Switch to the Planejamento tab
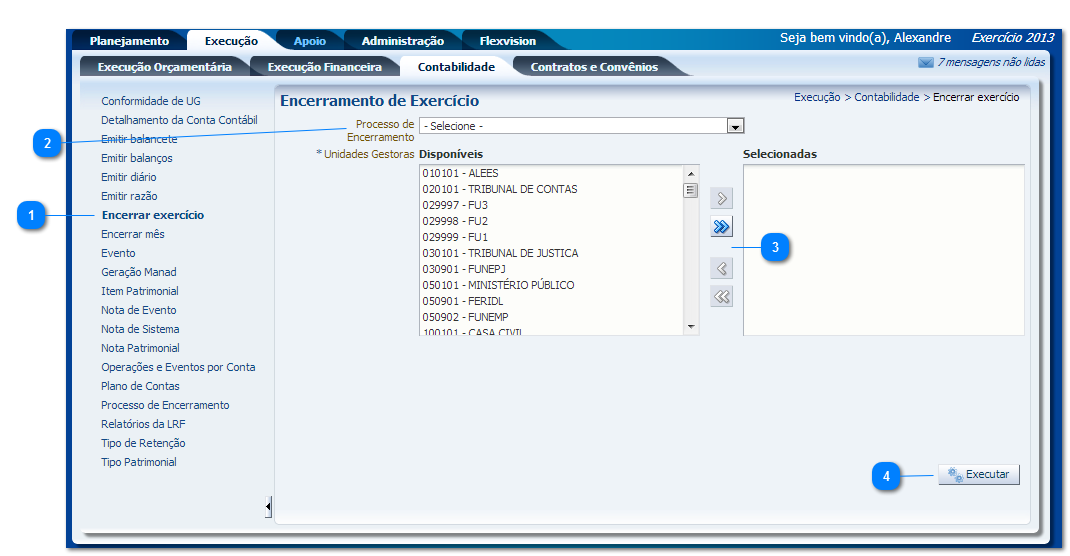1070x556 pixels. pyautogui.click(x=129, y=41)
